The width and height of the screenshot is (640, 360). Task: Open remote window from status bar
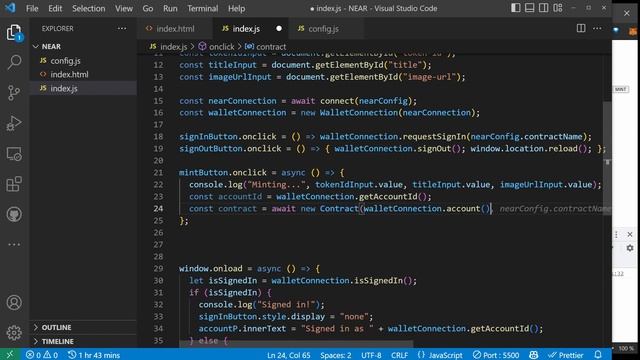pos(9,355)
